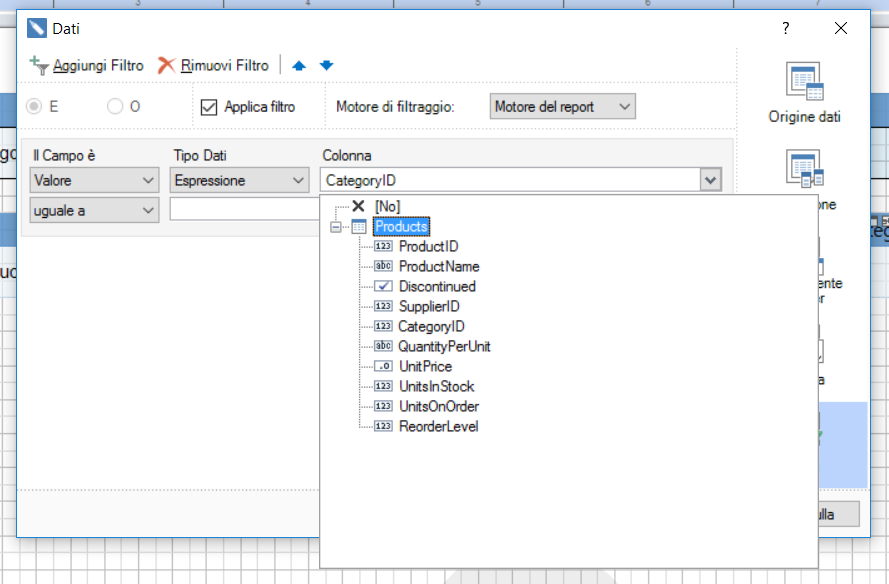Choose QuantityPerUnit column
Screen dimensions: 889x584
coord(444,346)
